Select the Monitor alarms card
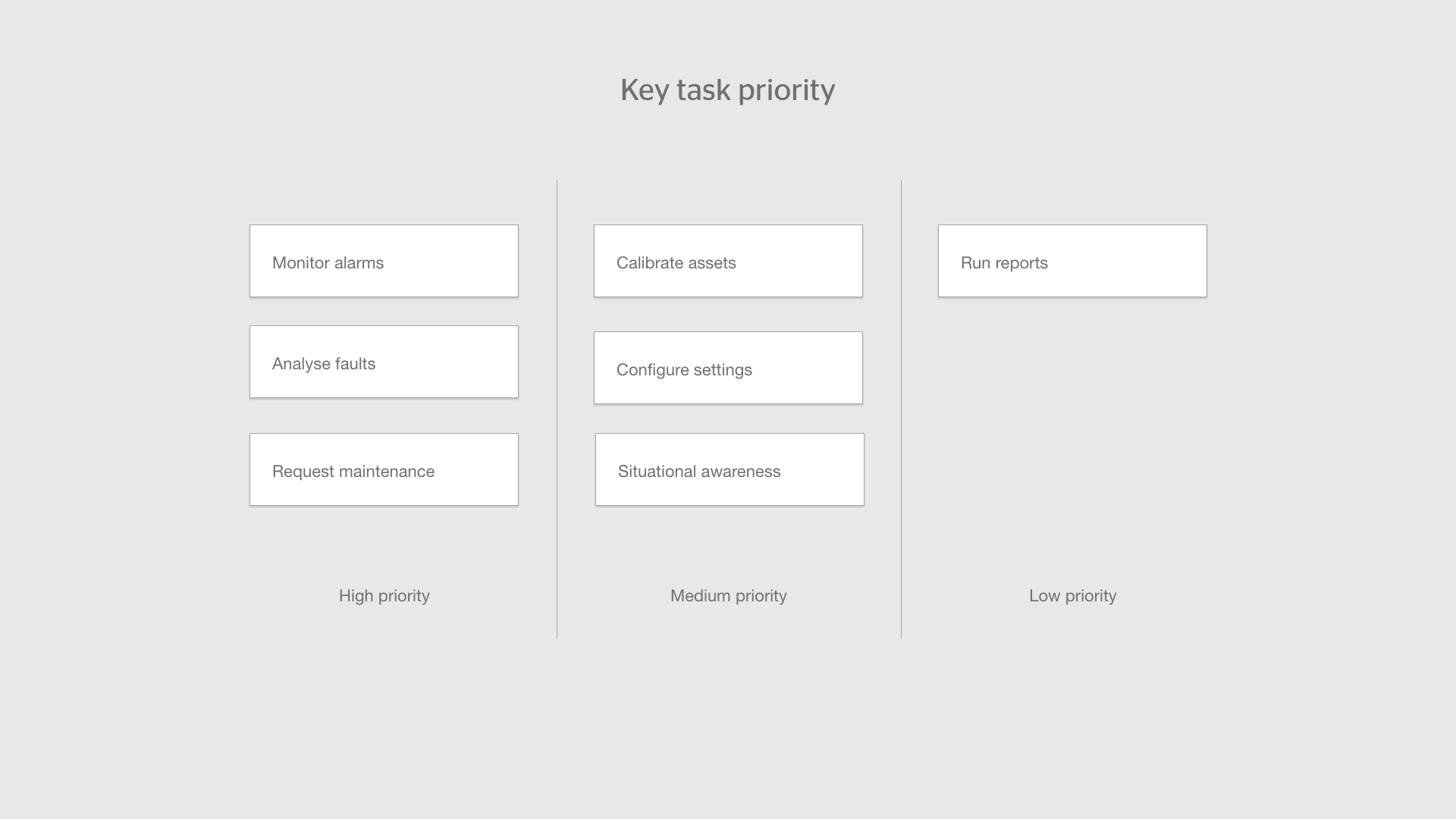The height and width of the screenshot is (819, 1456). 384,261
